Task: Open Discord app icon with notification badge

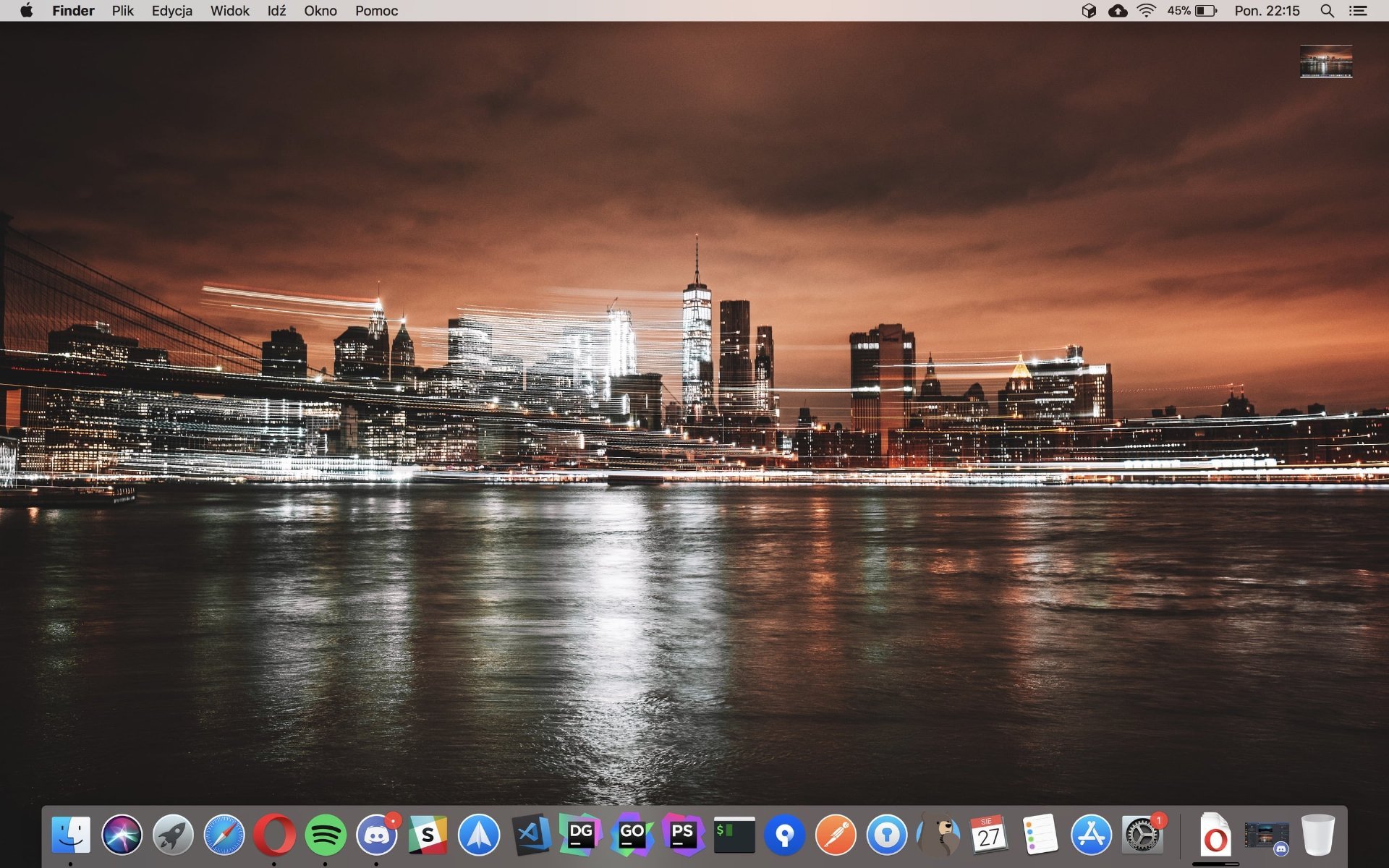Action: coord(376,835)
